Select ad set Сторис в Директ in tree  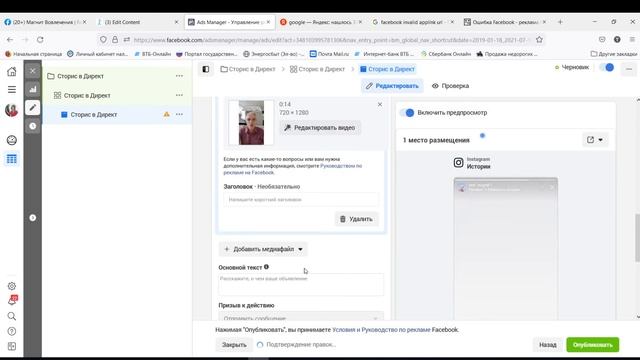87,95
